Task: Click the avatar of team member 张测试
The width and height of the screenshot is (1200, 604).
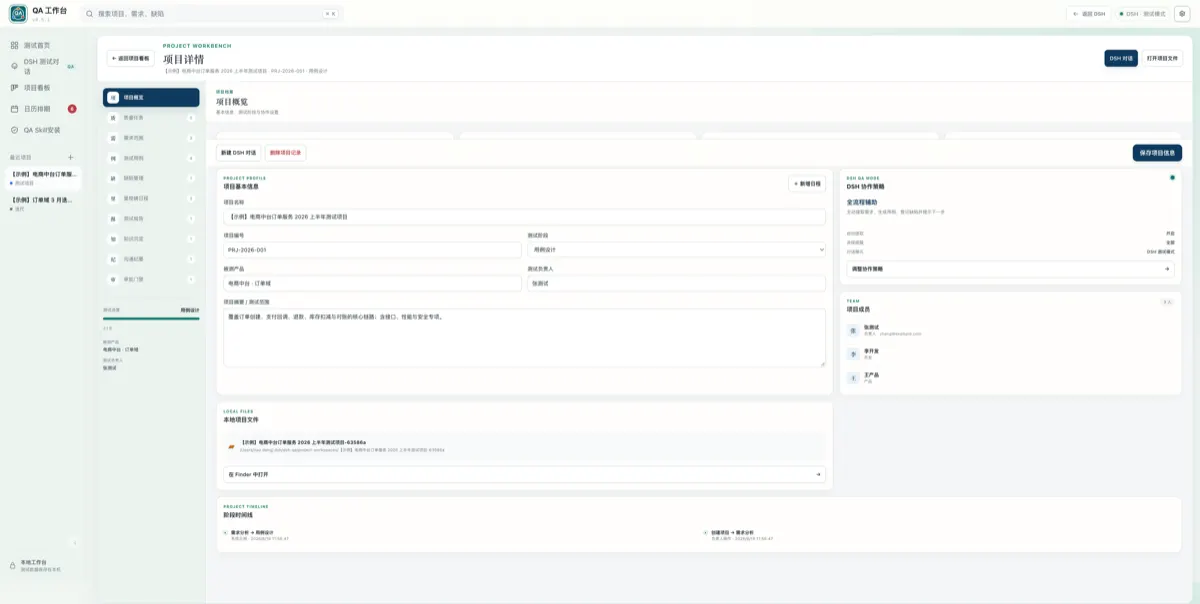Action: (853, 330)
